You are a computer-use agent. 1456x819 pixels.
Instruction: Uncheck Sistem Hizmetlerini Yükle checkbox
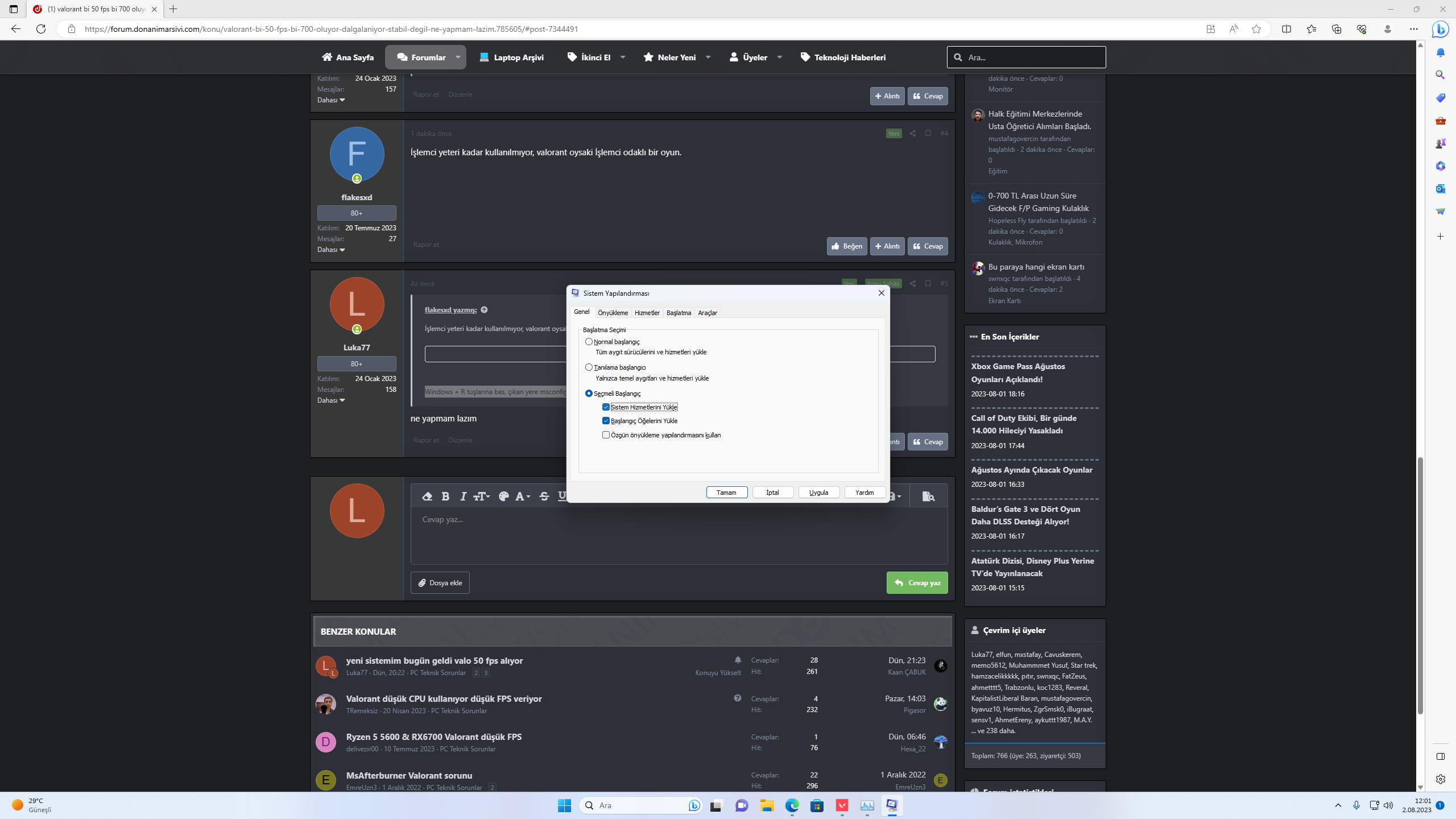(606, 407)
